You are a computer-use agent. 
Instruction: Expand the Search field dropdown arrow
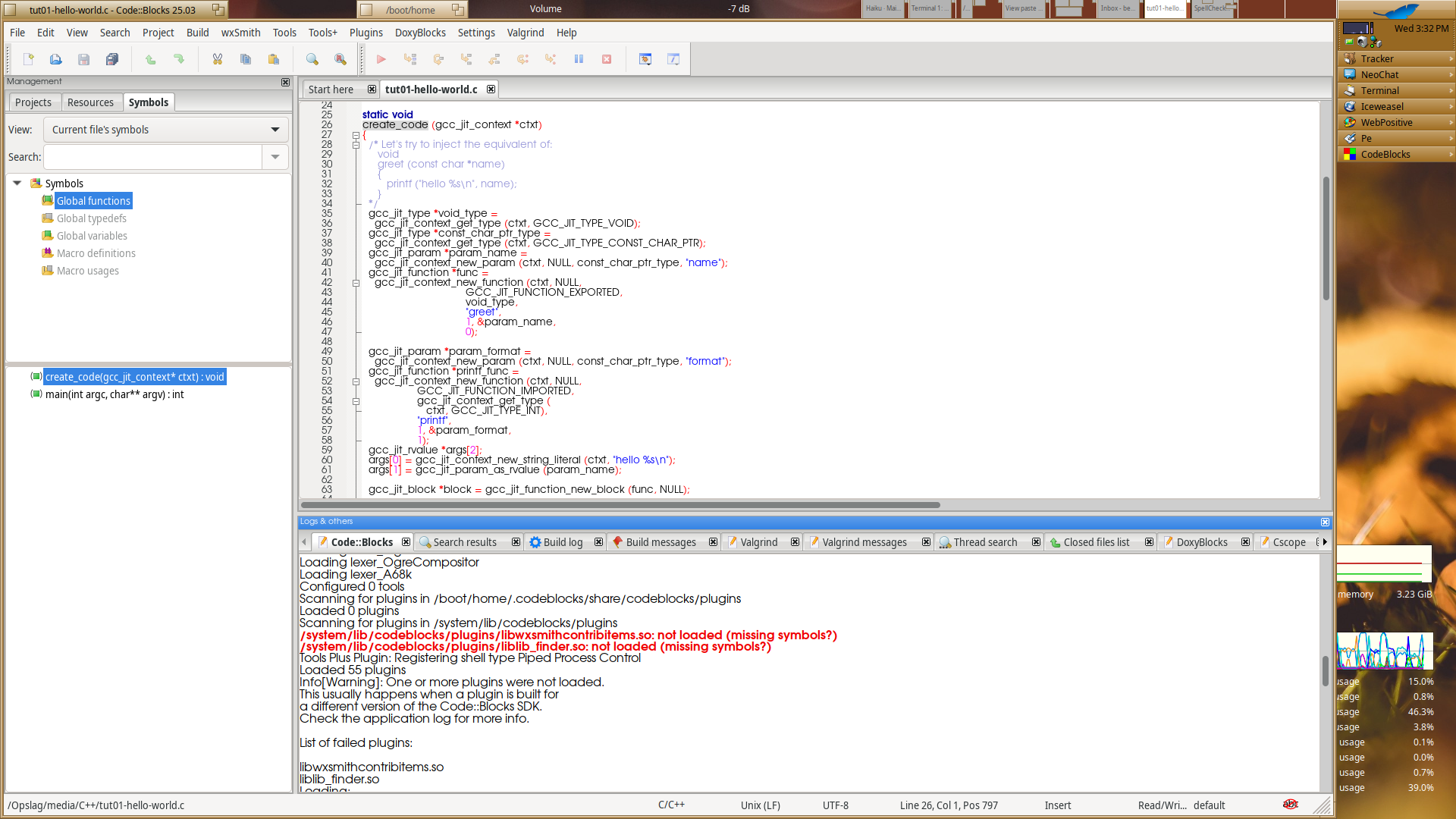pyautogui.click(x=275, y=157)
